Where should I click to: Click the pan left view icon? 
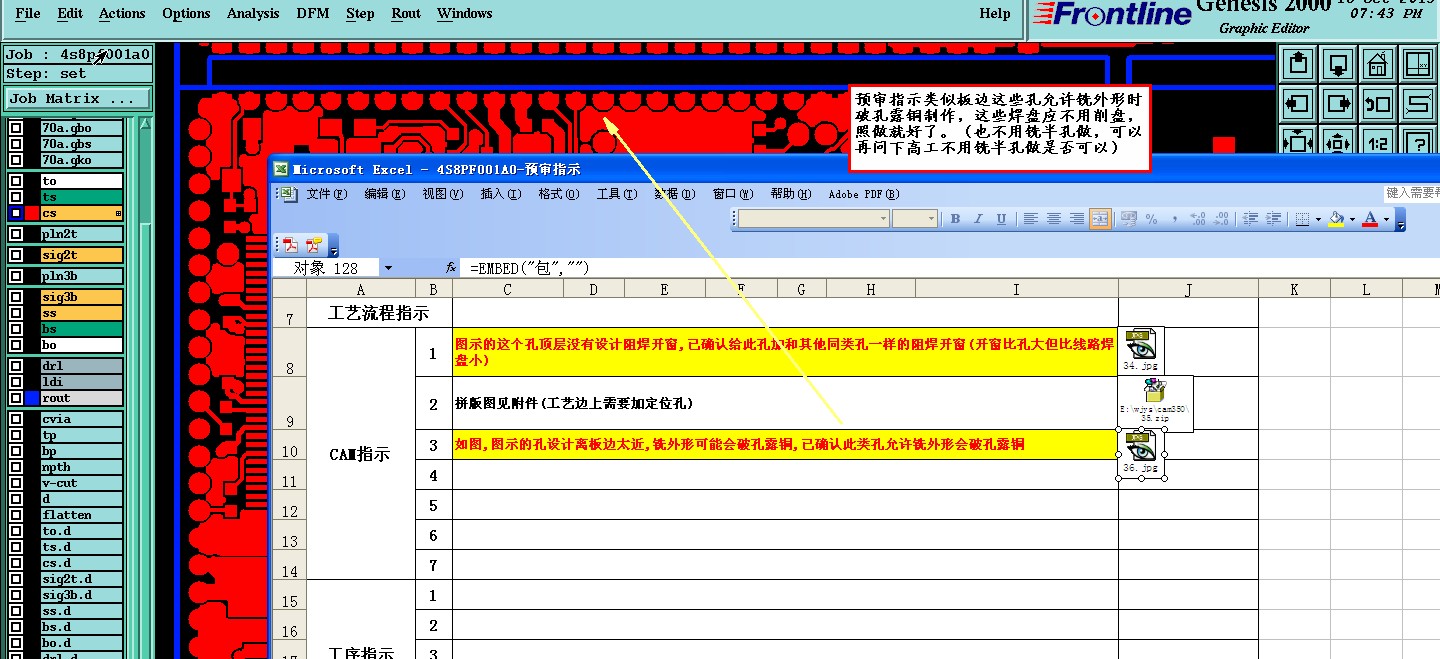(1298, 103)
